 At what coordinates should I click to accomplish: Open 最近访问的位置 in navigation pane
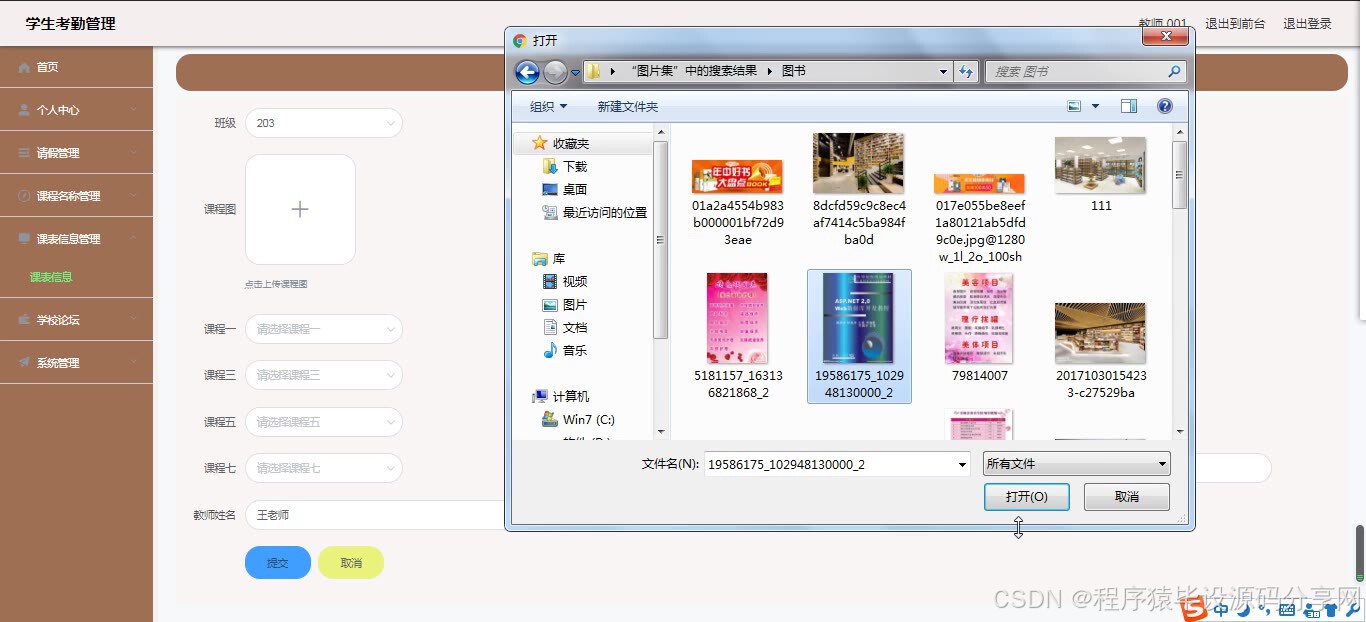(595, 212)
